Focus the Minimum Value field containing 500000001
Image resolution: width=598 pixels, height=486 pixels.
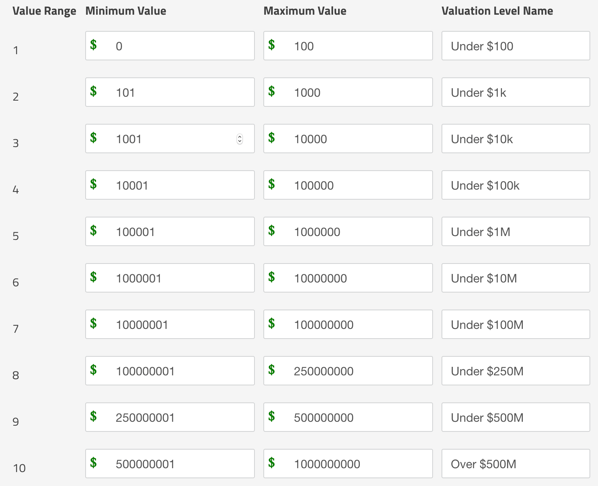[x=170, y=464]
